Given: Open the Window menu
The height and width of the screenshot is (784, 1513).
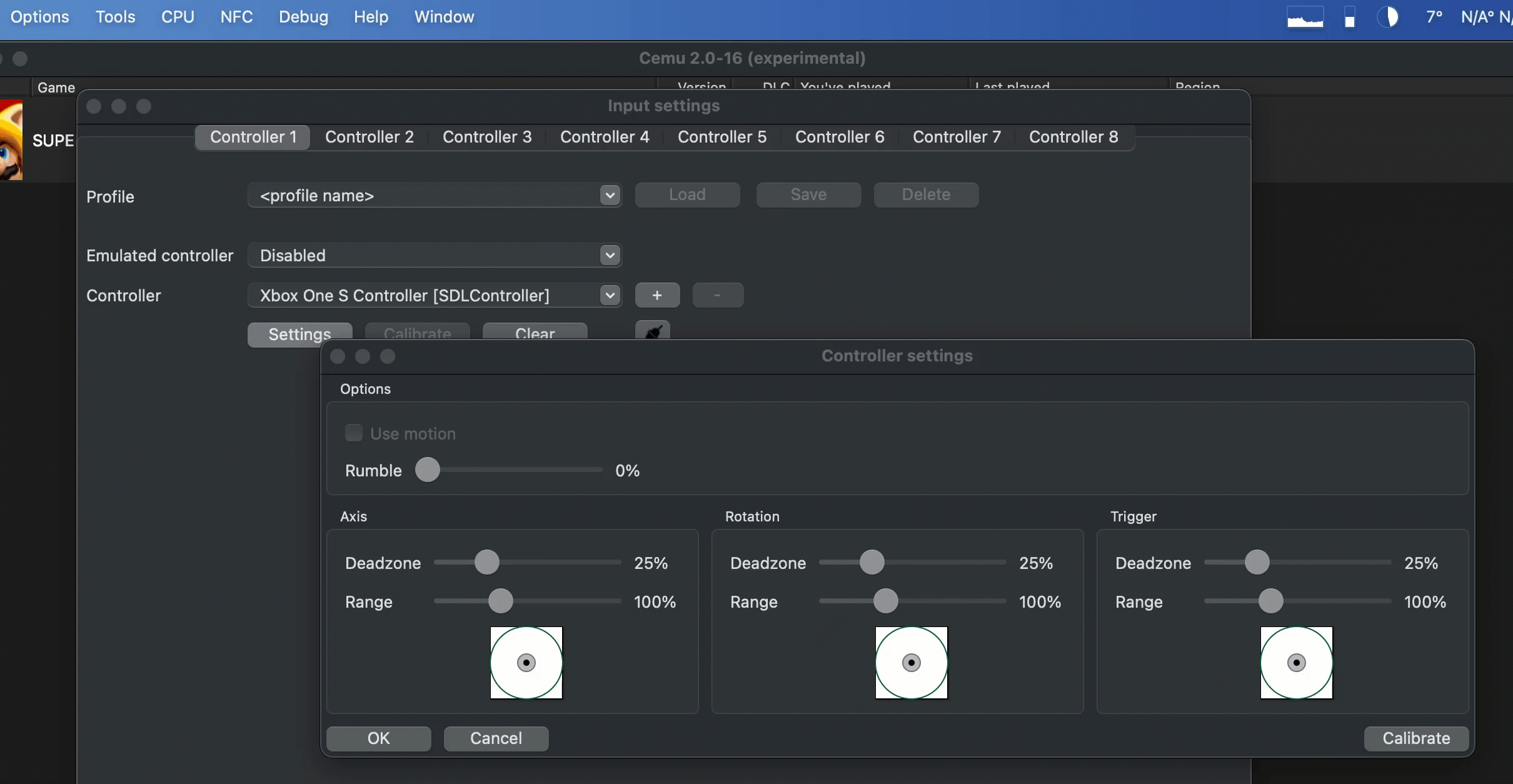Looking at the screenshot, I should click(x=444, y=17).
